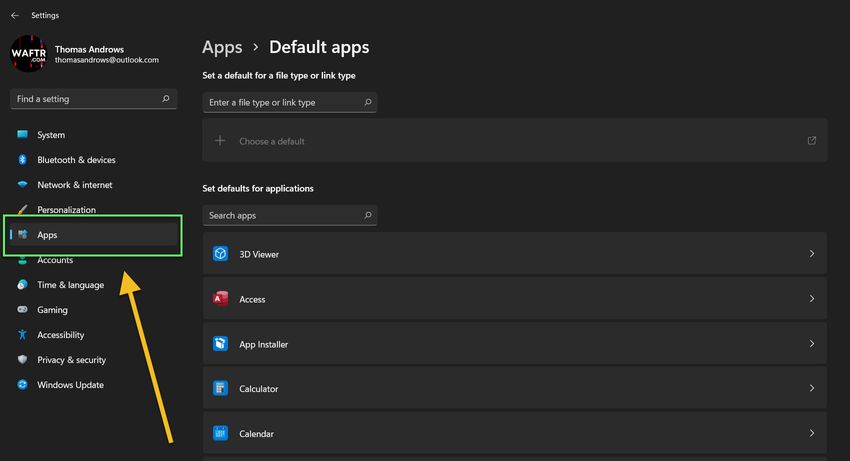The height and width of the screenshot is (461, 850).
Task: Click the Personalization paintbrush icon
Action: click(x=22, y=209)
